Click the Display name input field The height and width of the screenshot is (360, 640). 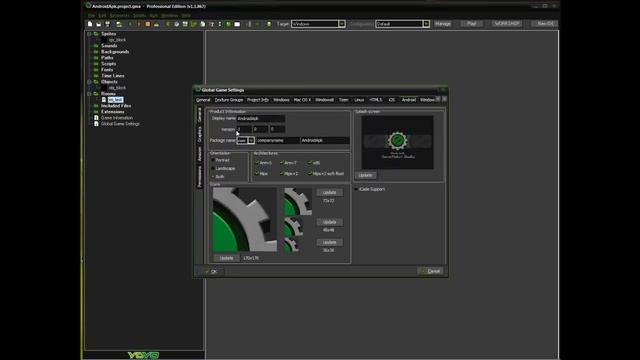coord(261,119)
